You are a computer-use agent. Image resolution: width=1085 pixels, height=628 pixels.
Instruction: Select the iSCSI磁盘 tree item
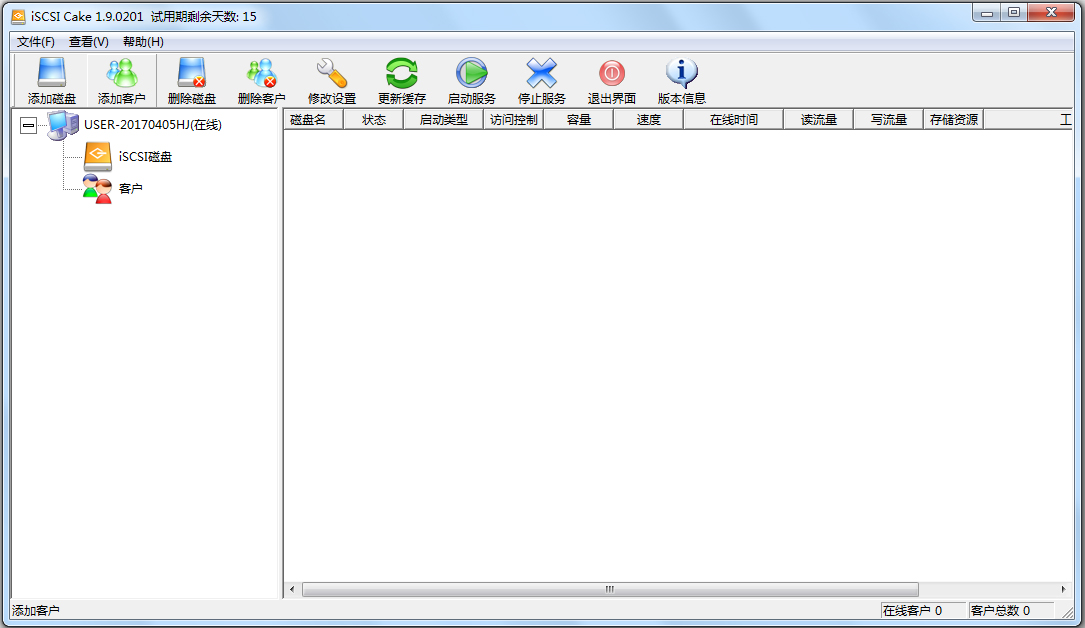coord(145,157)
